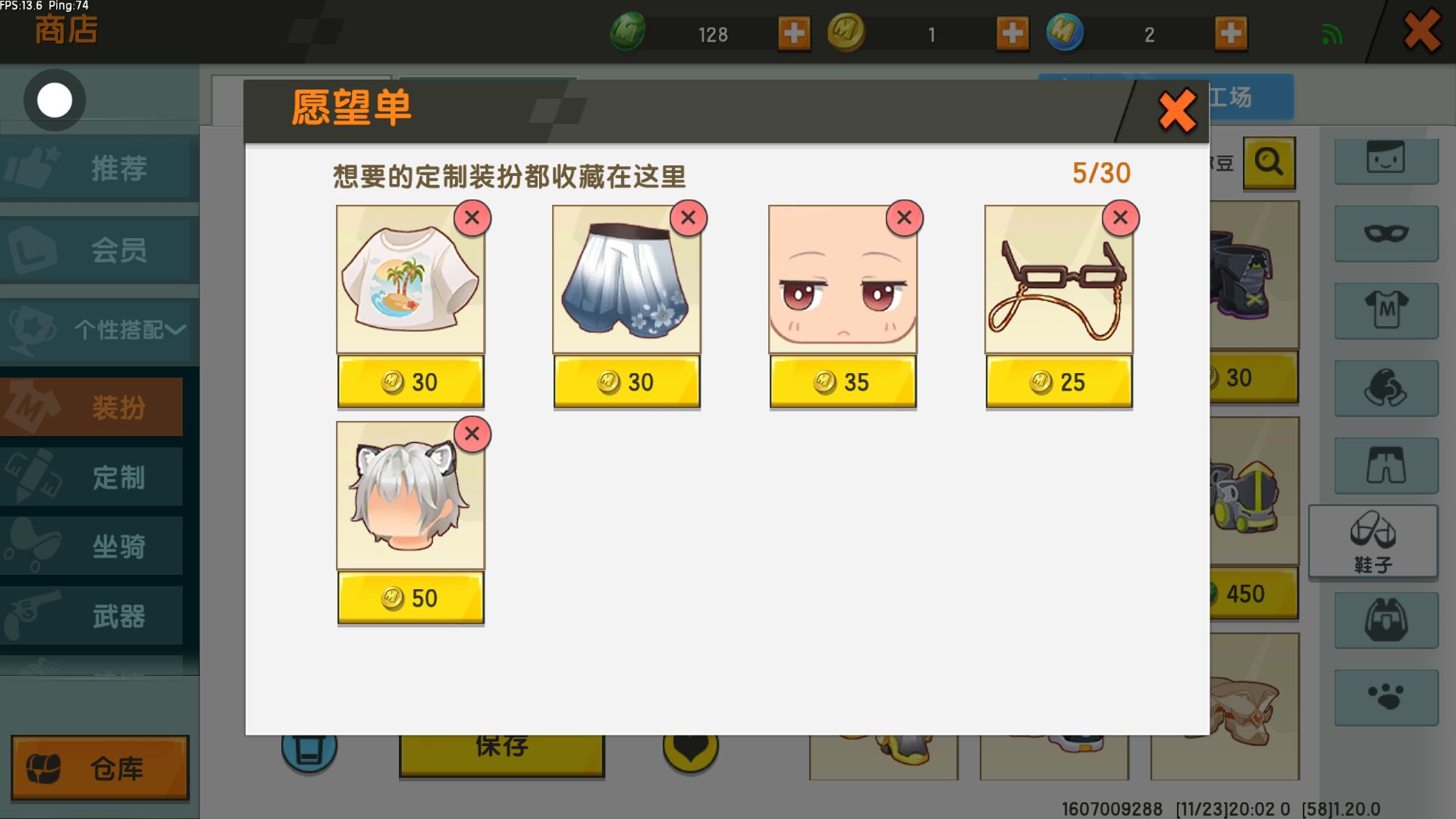The height and width of the screenshot is (819, 1456).
Task: Remove the red-eyed face from wishlist
Action: pyautogui.click(x=904, y=218)
